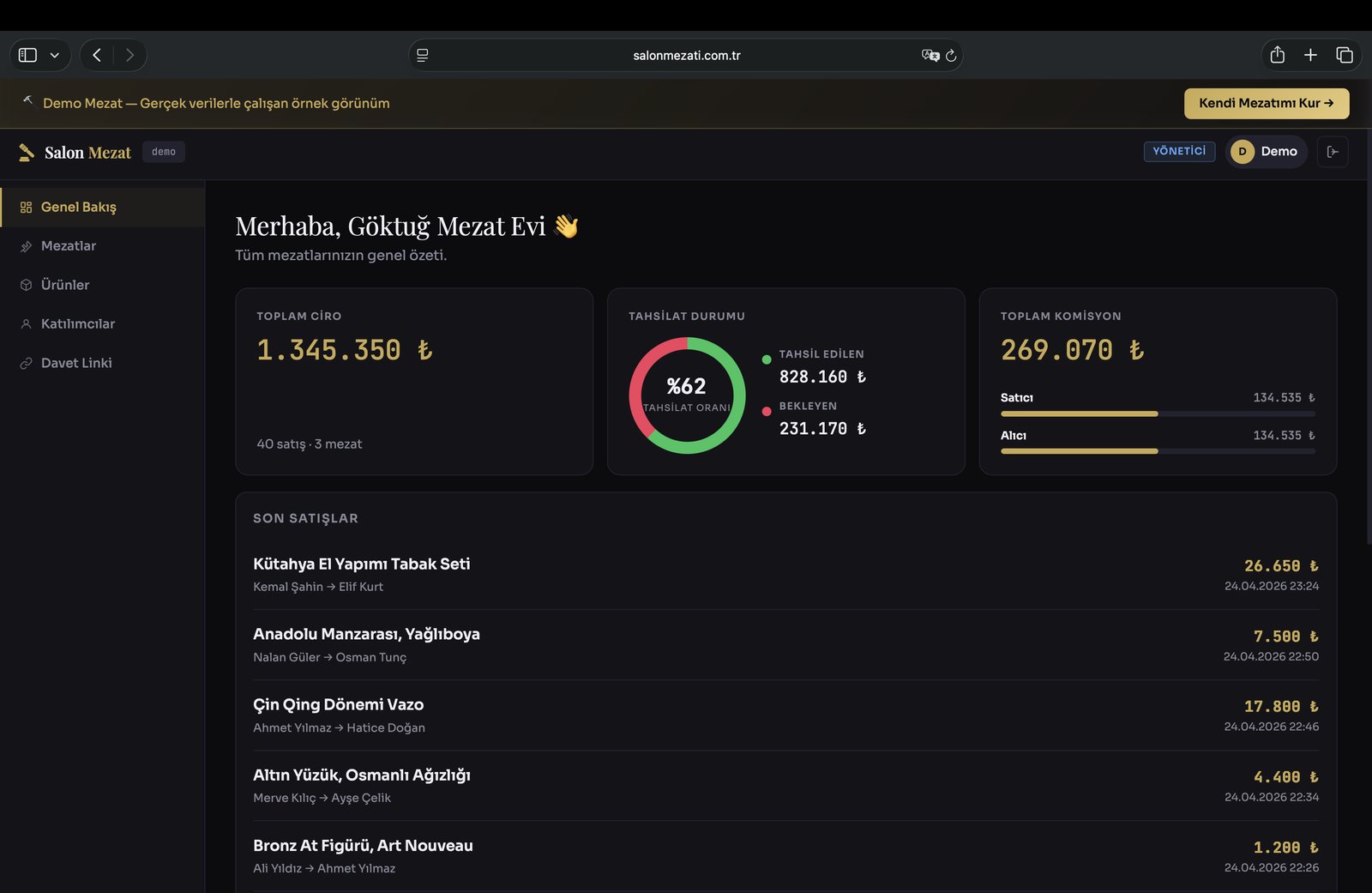
Task: Click the salonmezati.com.tr address field
Action: [x=686, y=55]
